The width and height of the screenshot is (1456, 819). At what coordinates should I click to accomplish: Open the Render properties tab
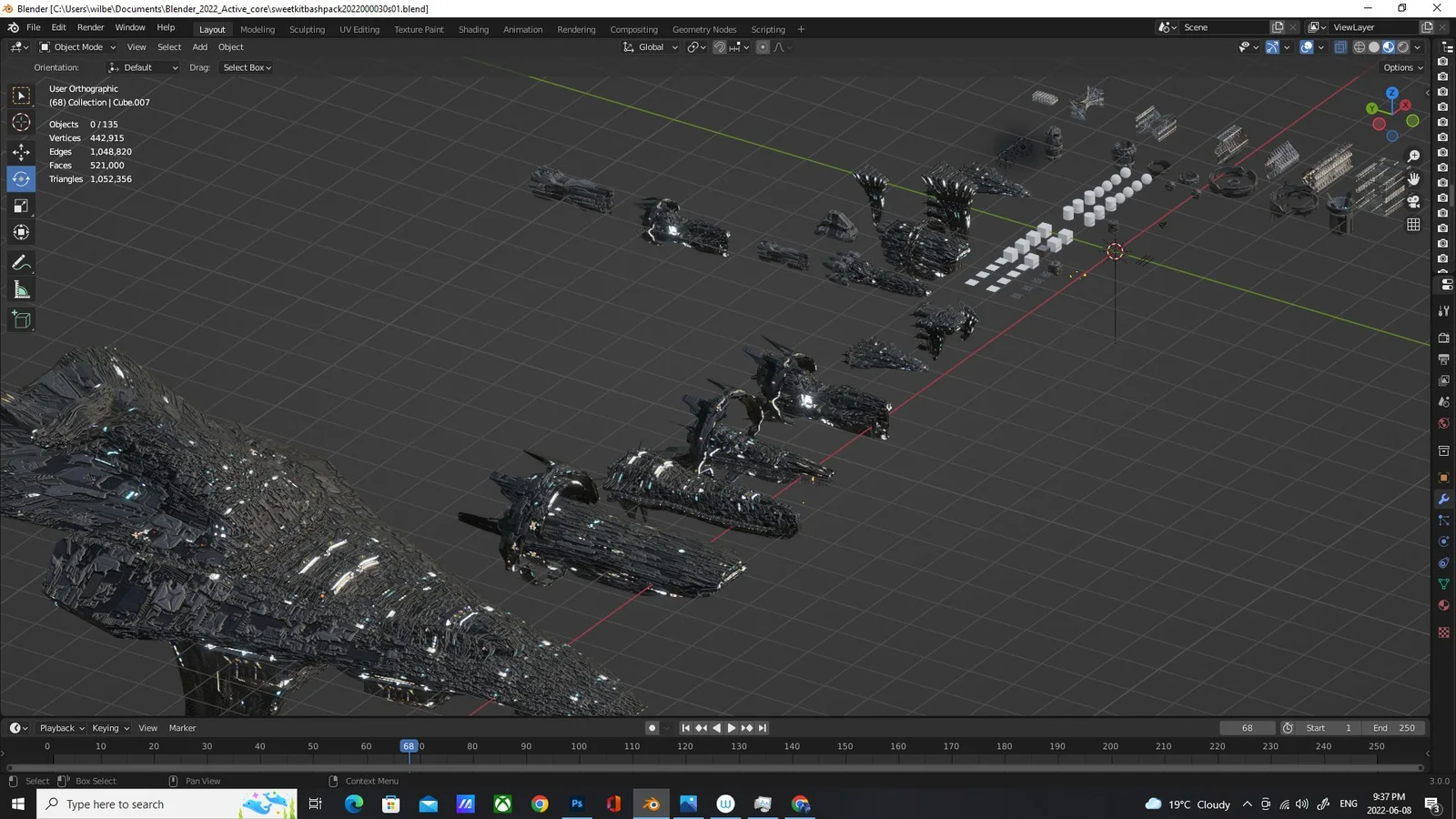[1443, 337]
